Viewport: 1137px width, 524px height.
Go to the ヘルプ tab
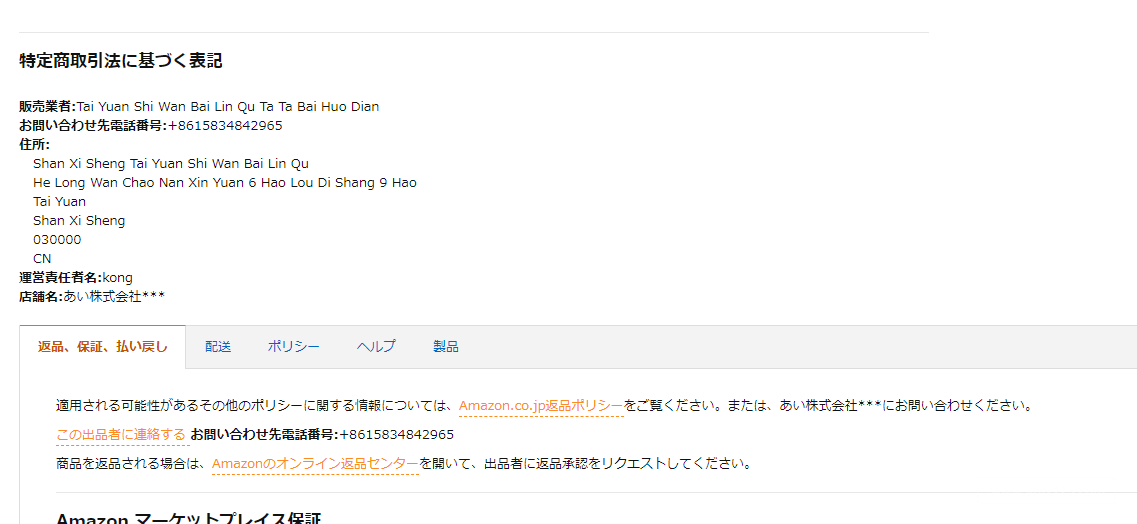376,347
